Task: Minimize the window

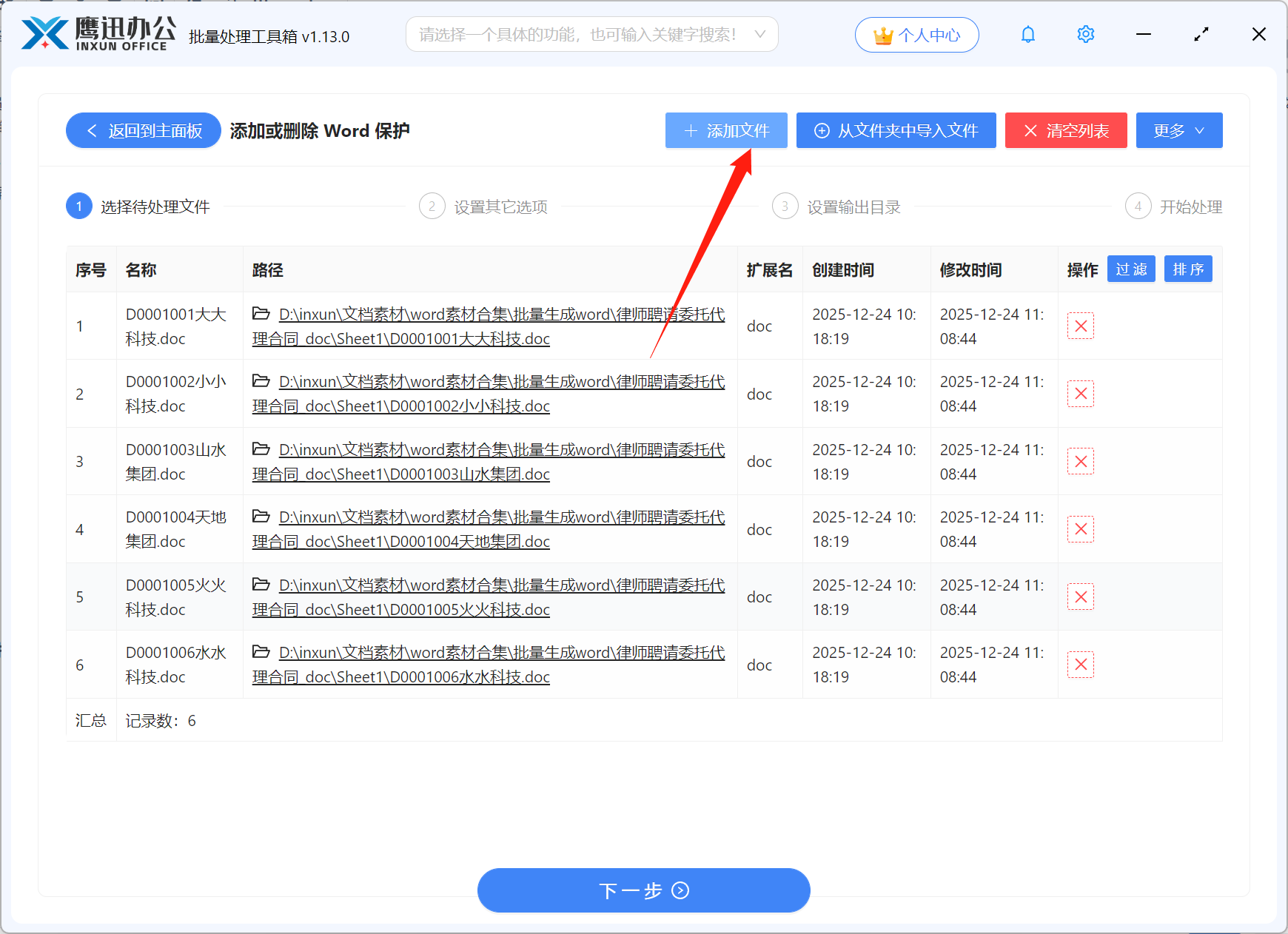Action: [x=1144, y=35]
